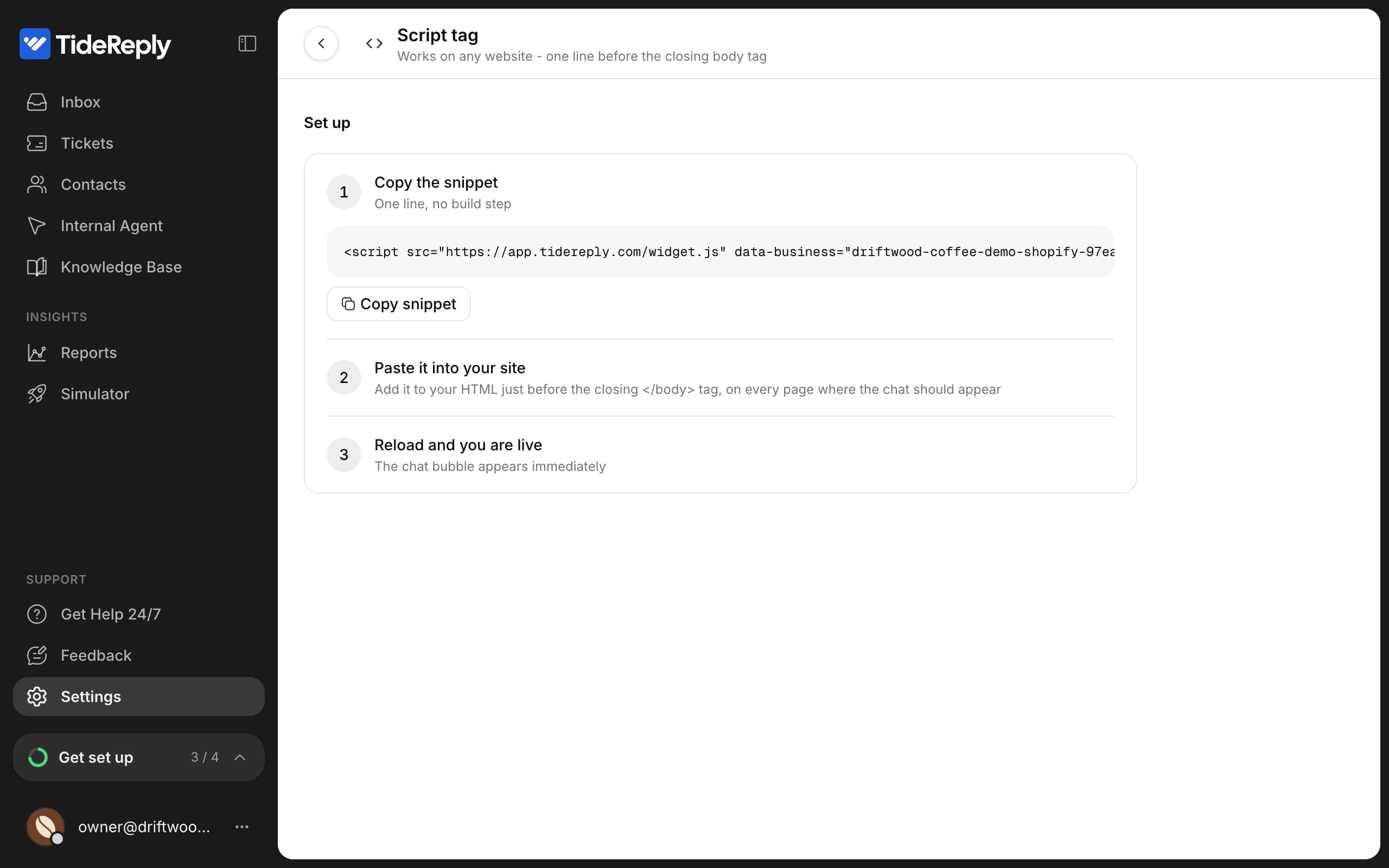Click the Inbox tray icon

(x=37, y=102)
